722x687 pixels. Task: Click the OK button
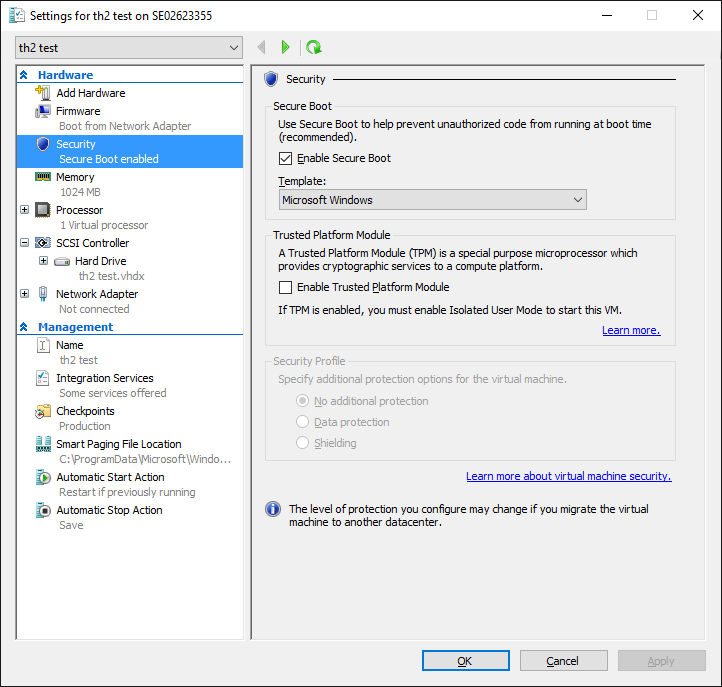point(466,661)
